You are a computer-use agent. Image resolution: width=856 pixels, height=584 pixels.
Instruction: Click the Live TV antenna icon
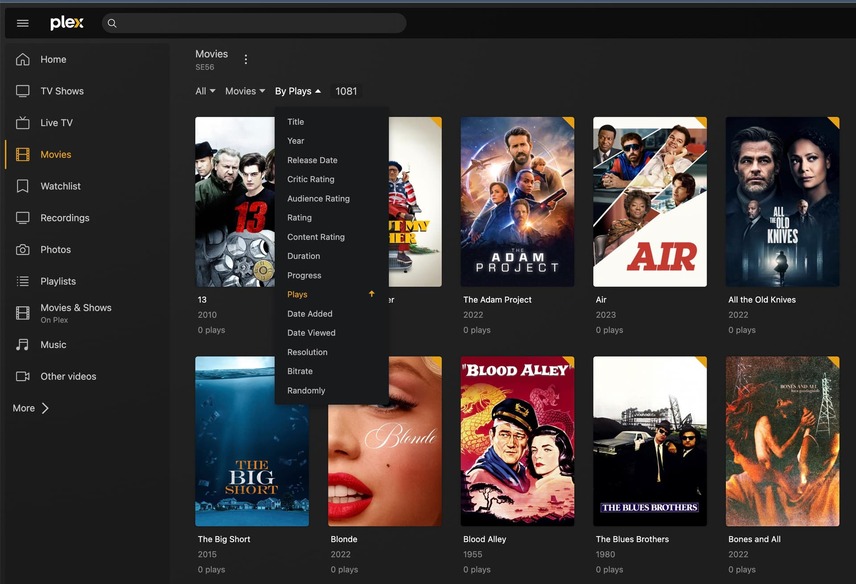(22, 122)
